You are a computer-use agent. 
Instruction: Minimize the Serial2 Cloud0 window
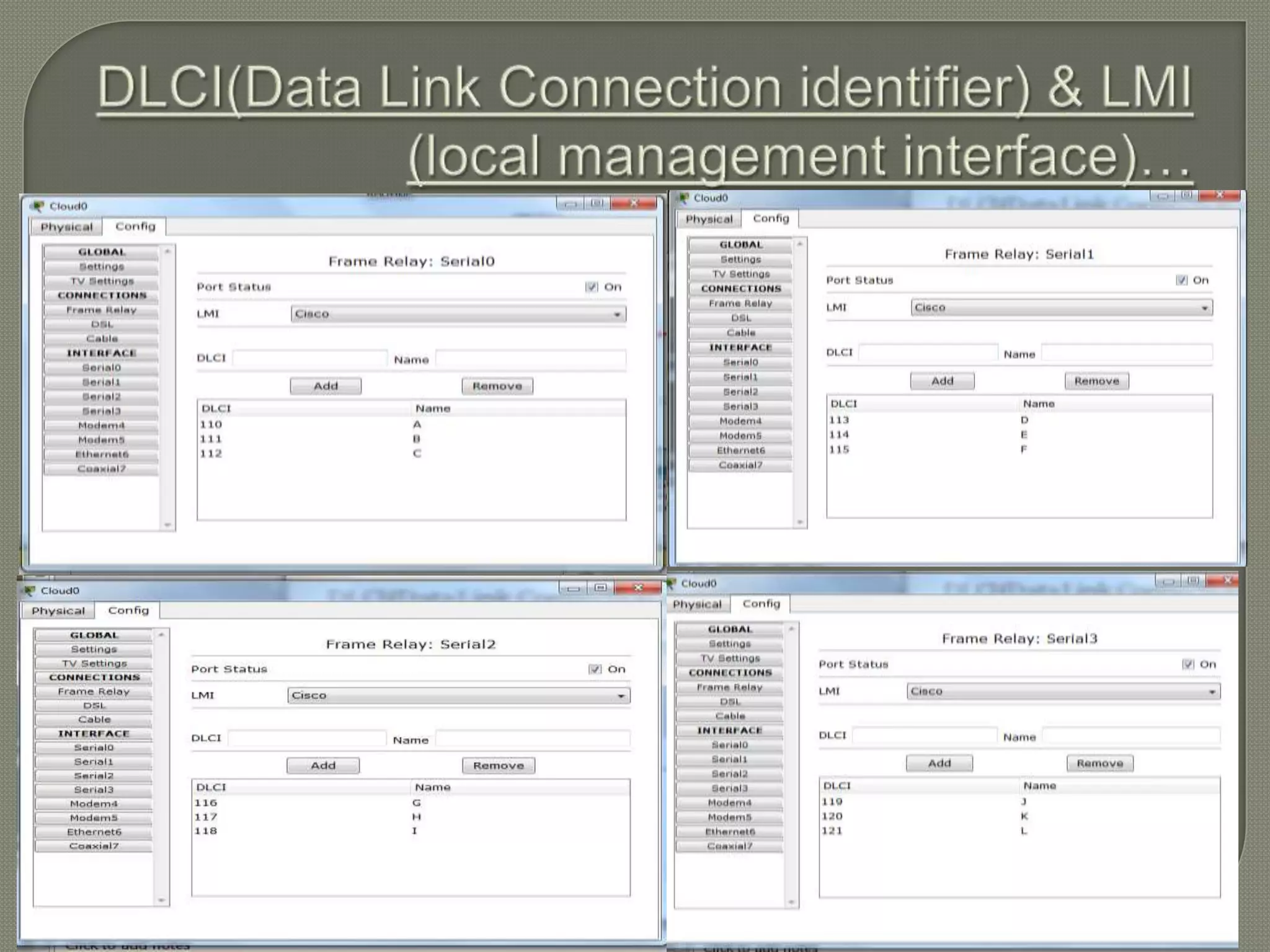(x=574, y=588)
